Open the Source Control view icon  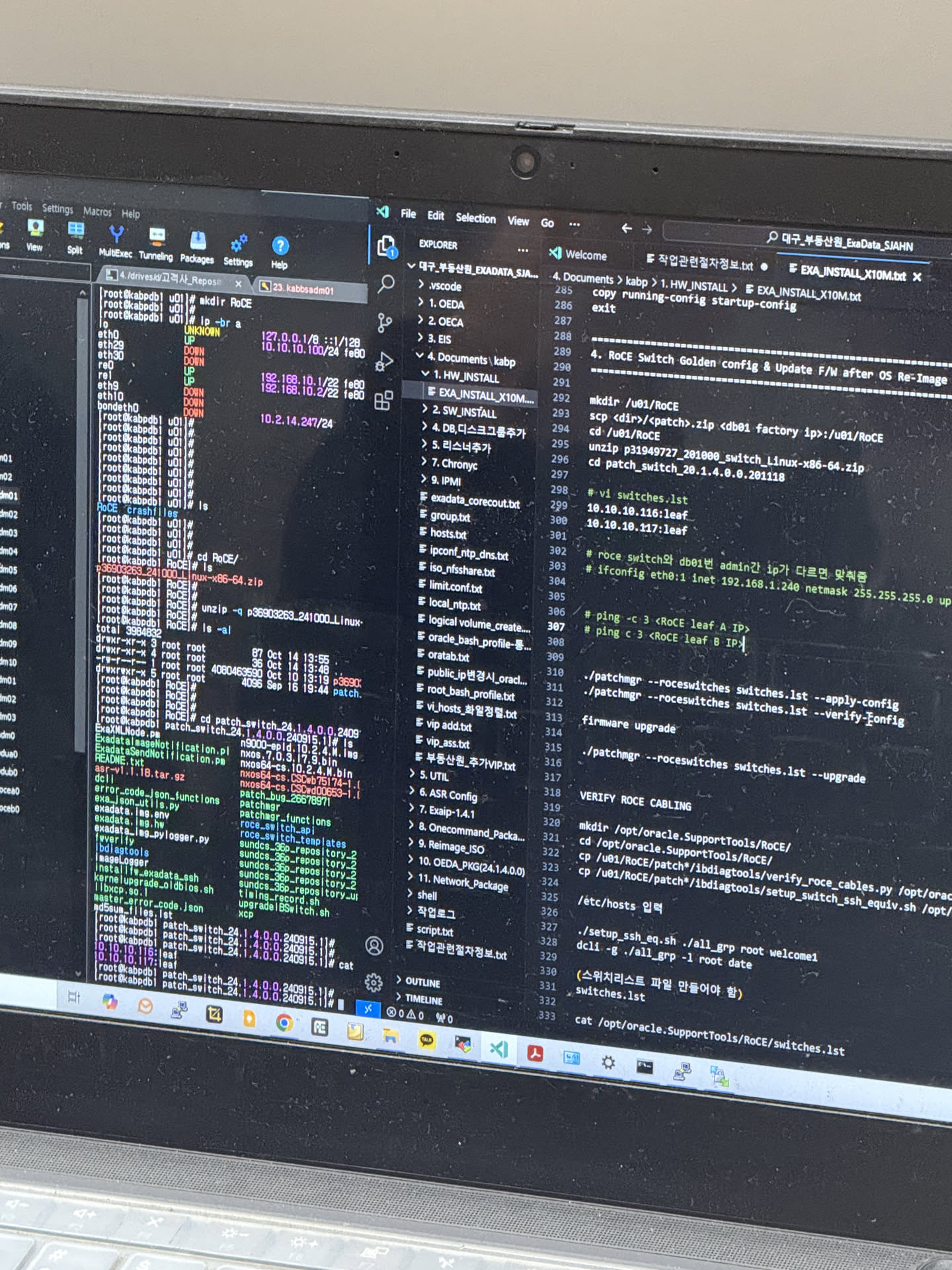click(385, 323)
